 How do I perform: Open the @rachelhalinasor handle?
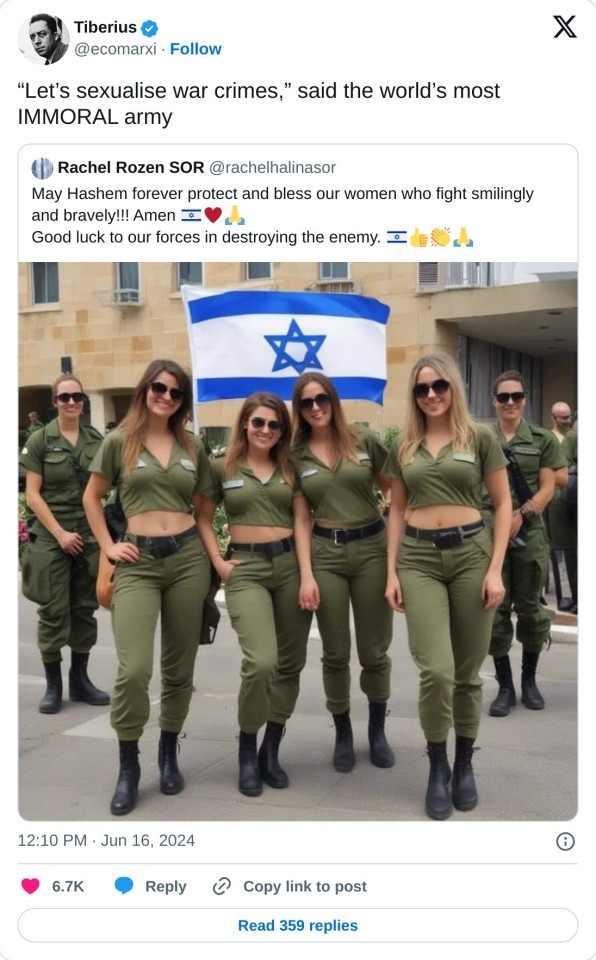(x=273, y=168)
